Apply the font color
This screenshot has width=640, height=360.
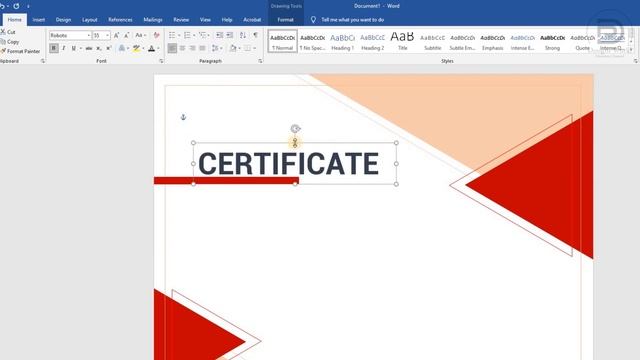(151, 48)
